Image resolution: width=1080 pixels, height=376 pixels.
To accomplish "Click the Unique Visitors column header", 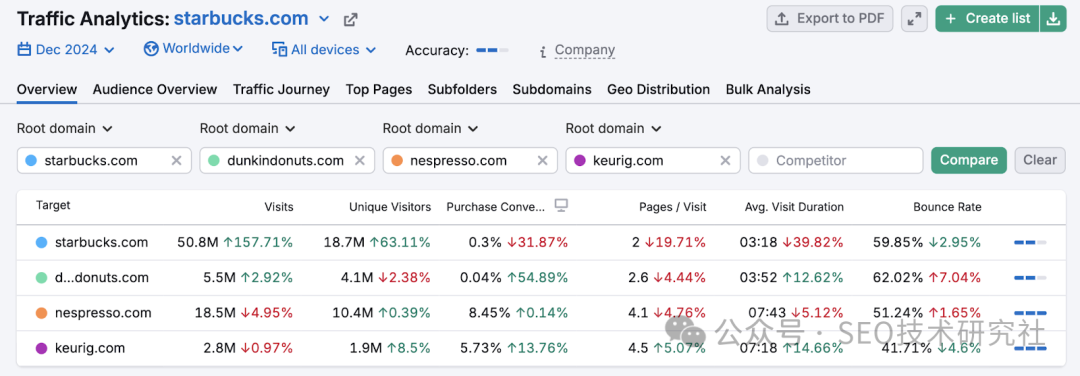I will (x=390, y=207).
